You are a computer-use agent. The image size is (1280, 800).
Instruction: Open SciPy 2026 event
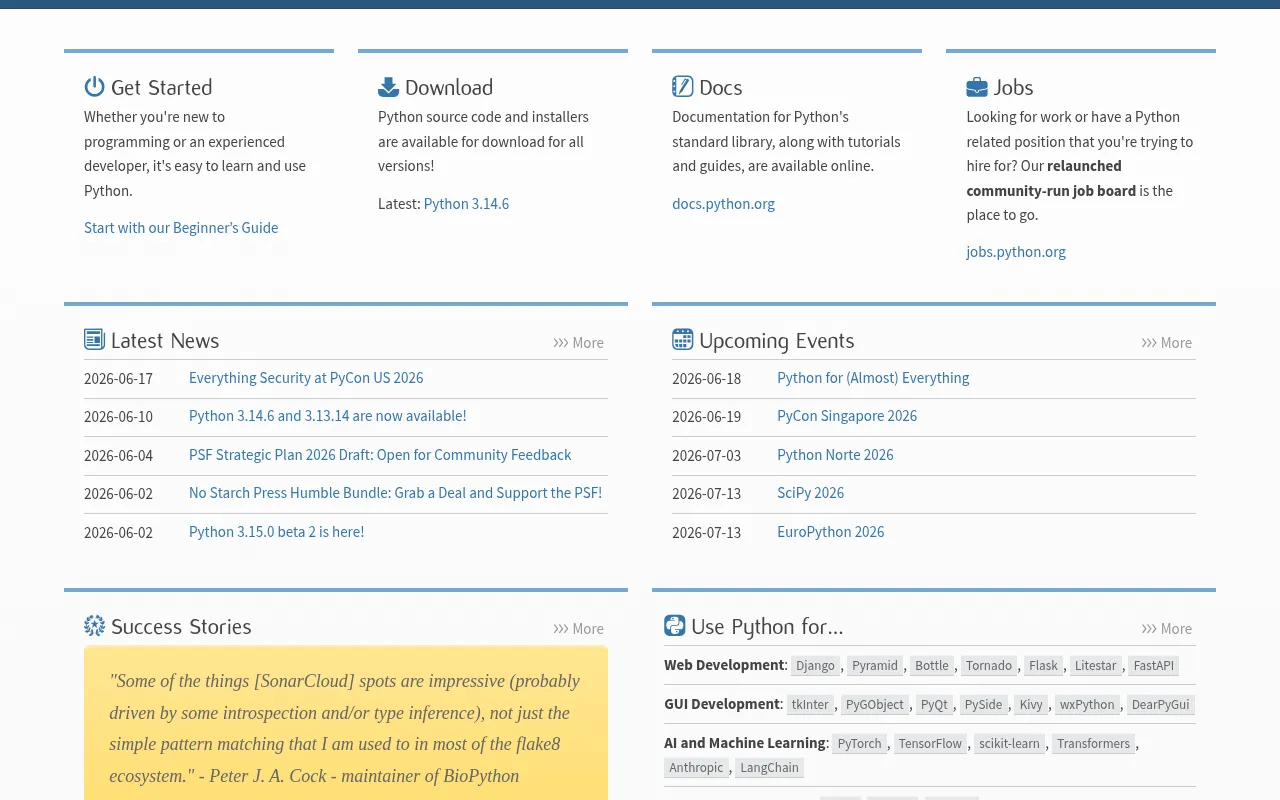(x=810, y=493)
